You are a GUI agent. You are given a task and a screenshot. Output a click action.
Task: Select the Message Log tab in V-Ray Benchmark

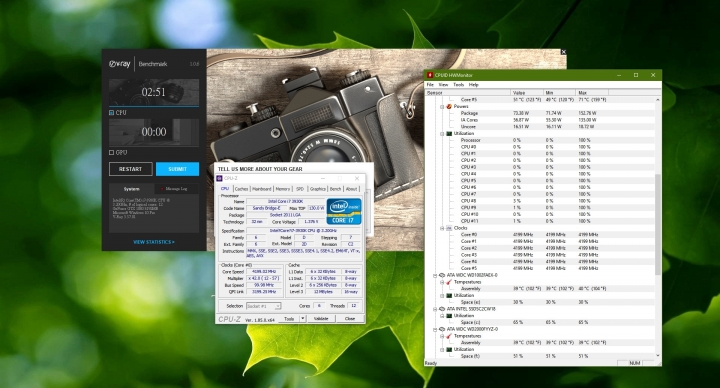(x=176, y=189)
